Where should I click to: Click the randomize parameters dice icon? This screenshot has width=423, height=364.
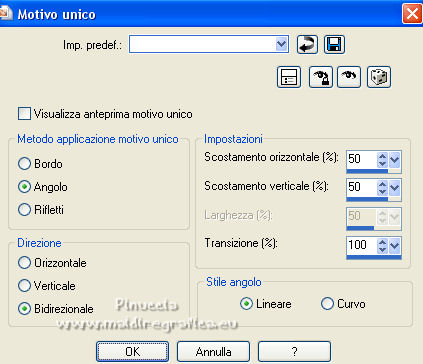pyautogui.click(x=379, y=77)
